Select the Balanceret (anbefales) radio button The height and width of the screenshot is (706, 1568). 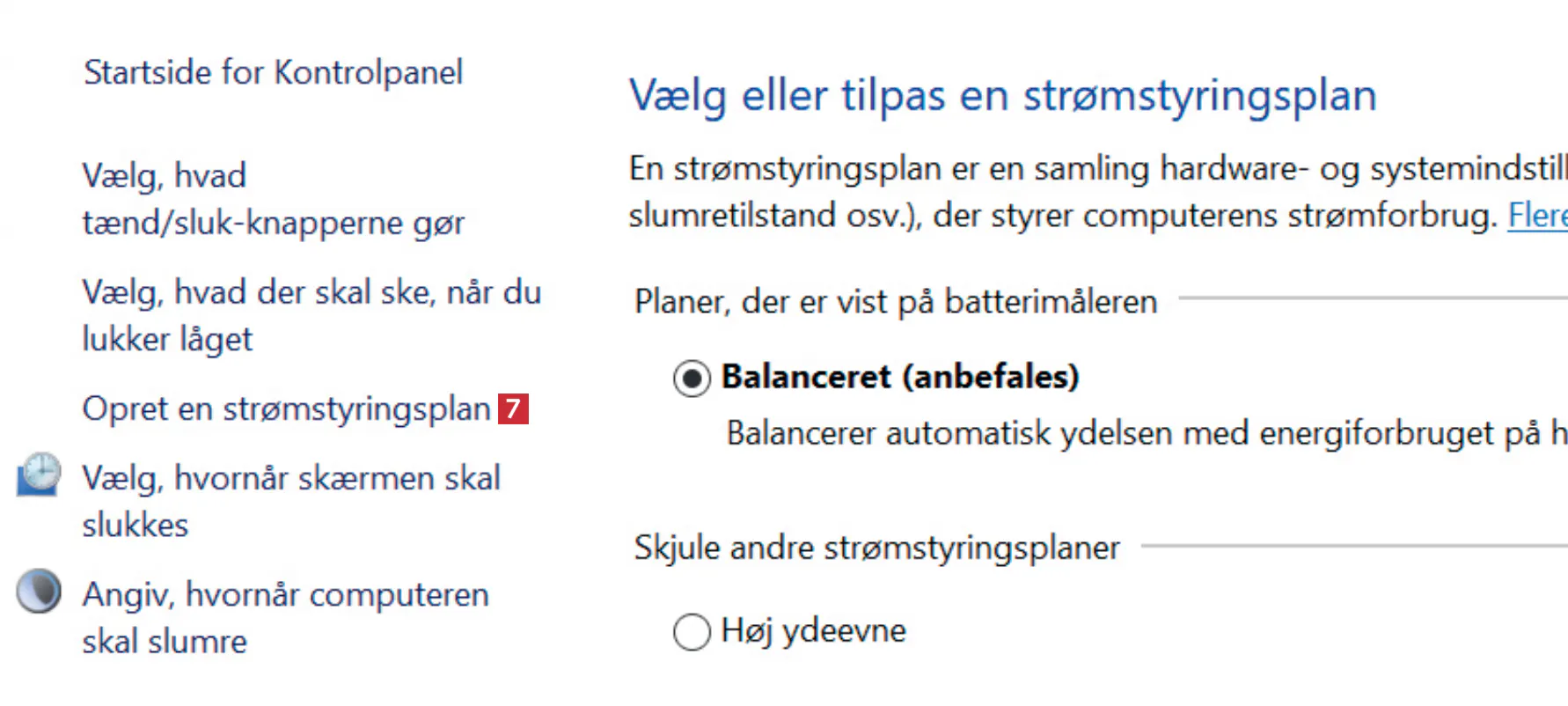point(692,379)
